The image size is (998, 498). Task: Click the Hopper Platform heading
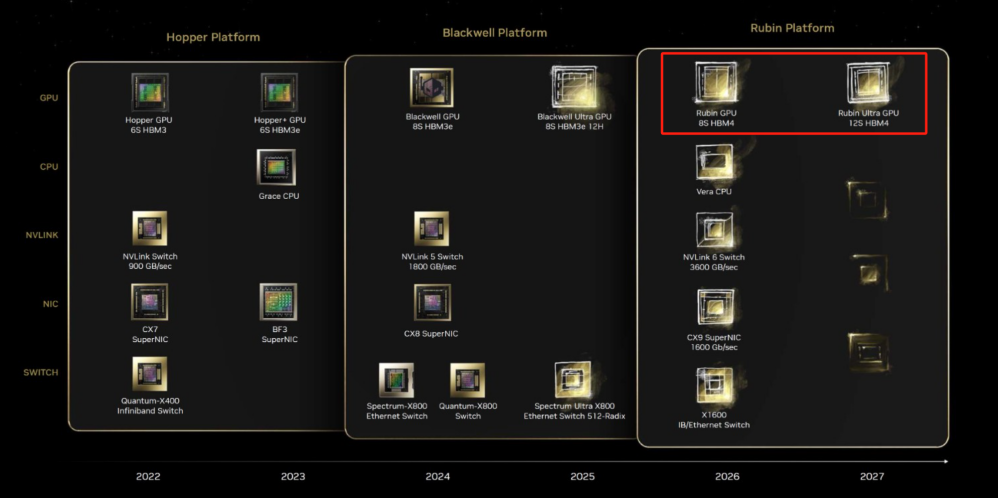tap(213, 38)
